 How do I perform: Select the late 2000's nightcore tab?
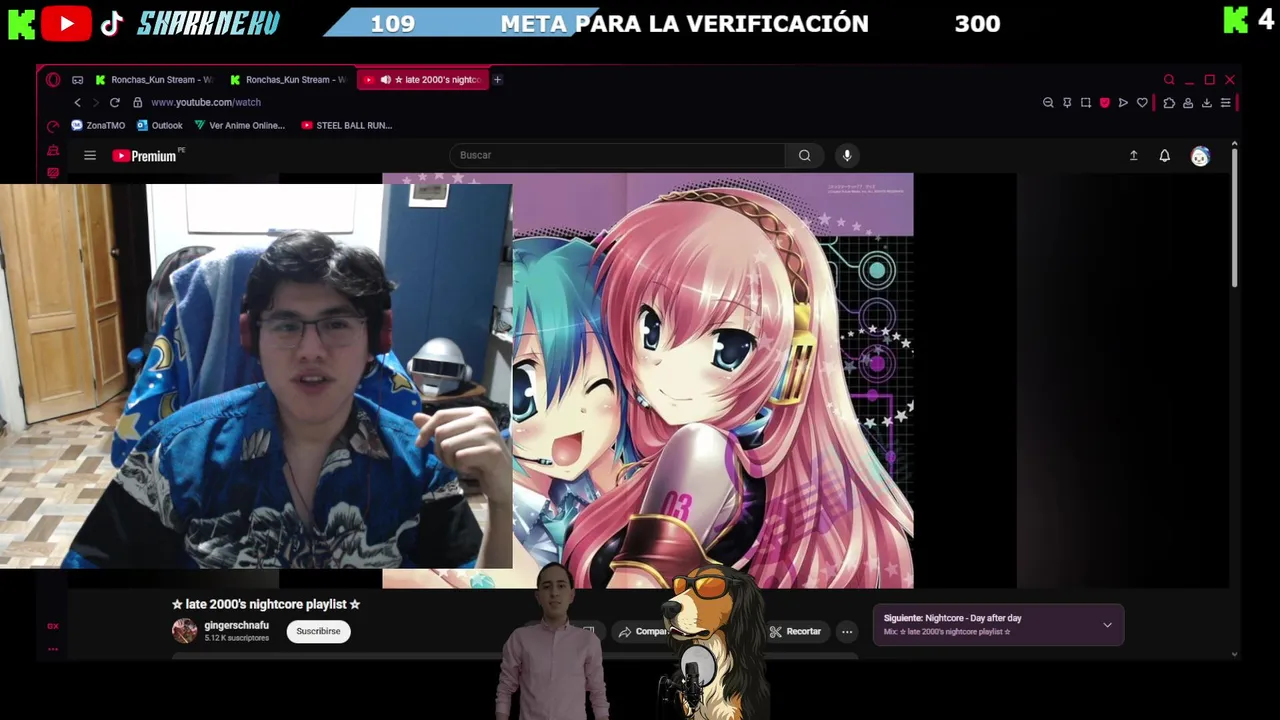(423, 80)
